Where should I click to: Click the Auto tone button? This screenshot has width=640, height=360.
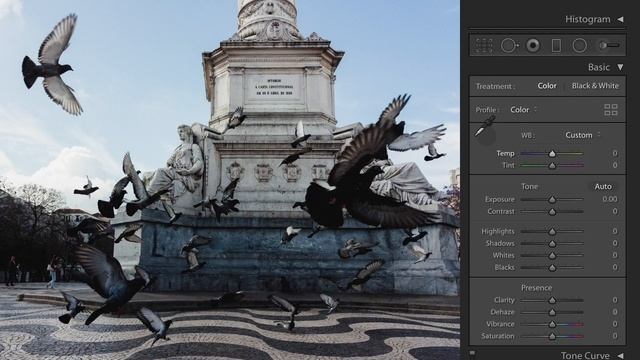(603, 186)
